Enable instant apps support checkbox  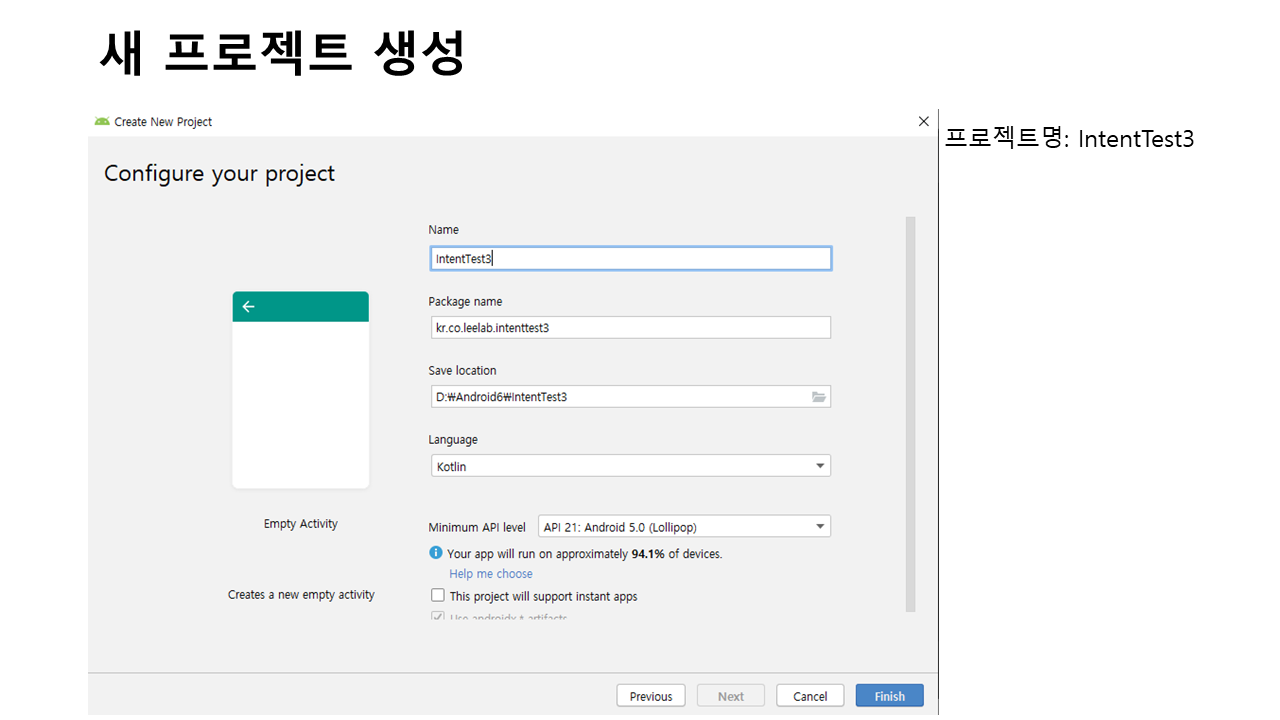pyautogui.click(x=438, y=595)
